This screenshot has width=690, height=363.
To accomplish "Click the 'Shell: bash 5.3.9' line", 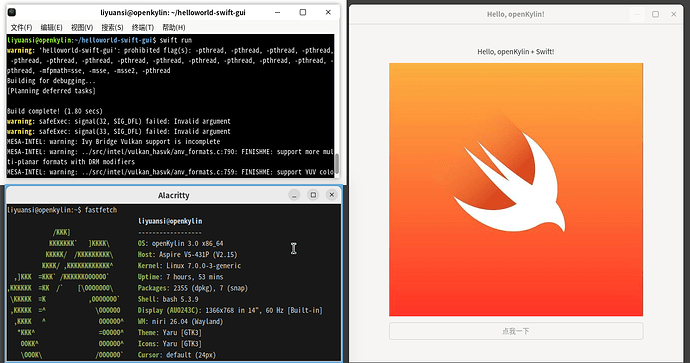I will point(168,299).
